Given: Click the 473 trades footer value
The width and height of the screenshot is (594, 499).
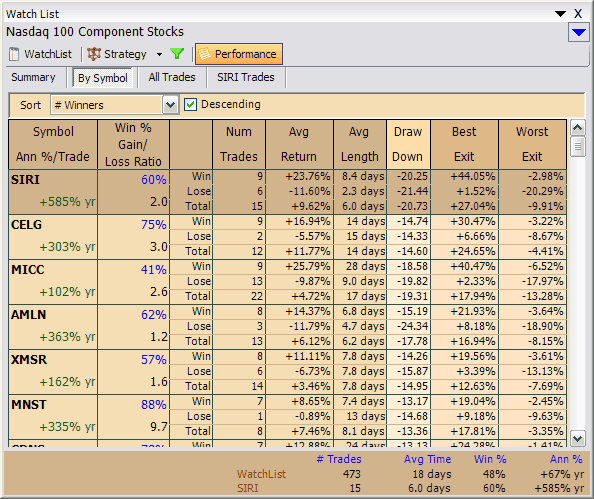Looking at the screenshot, I should coord(352,474).
